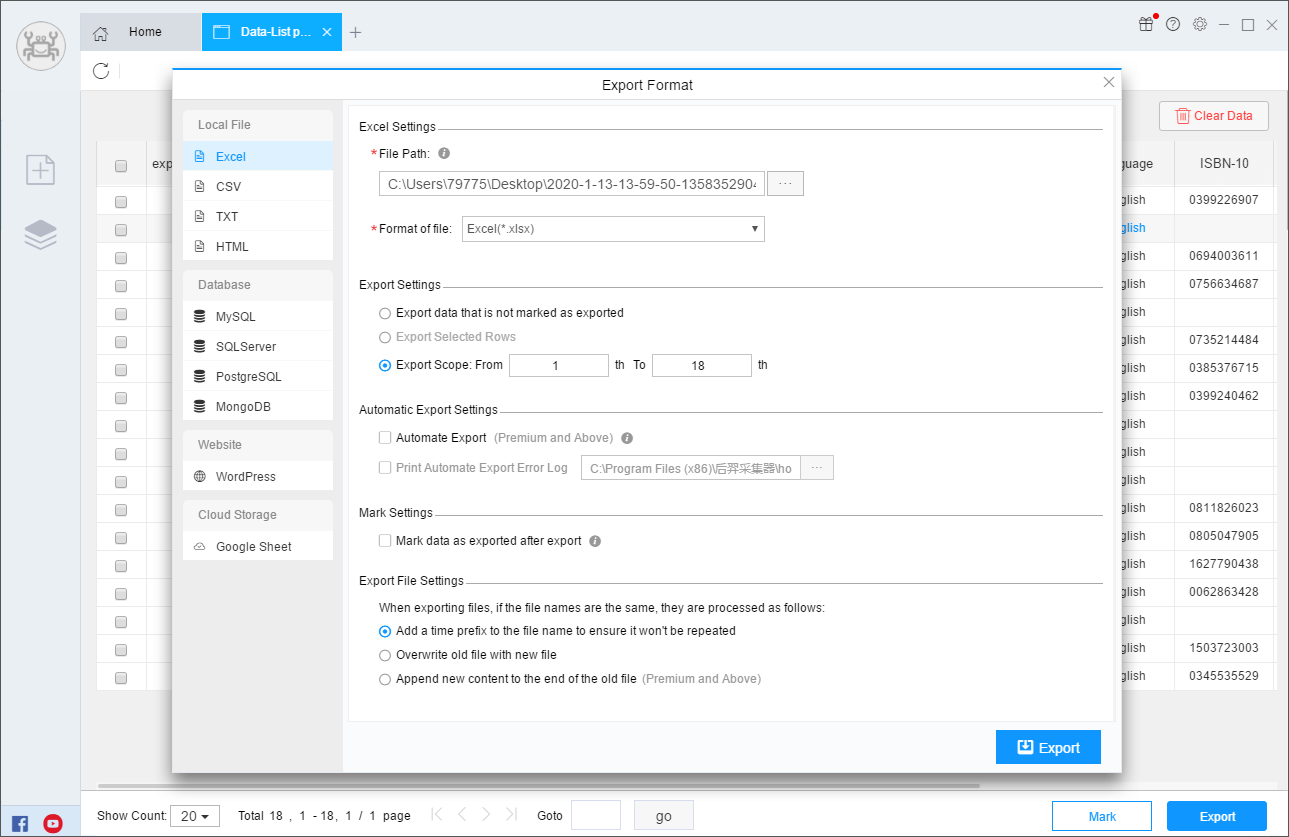Expand the Format of file dropdown
The height and width of the screenshot is (837, 1289).
[x=613, y=229]
